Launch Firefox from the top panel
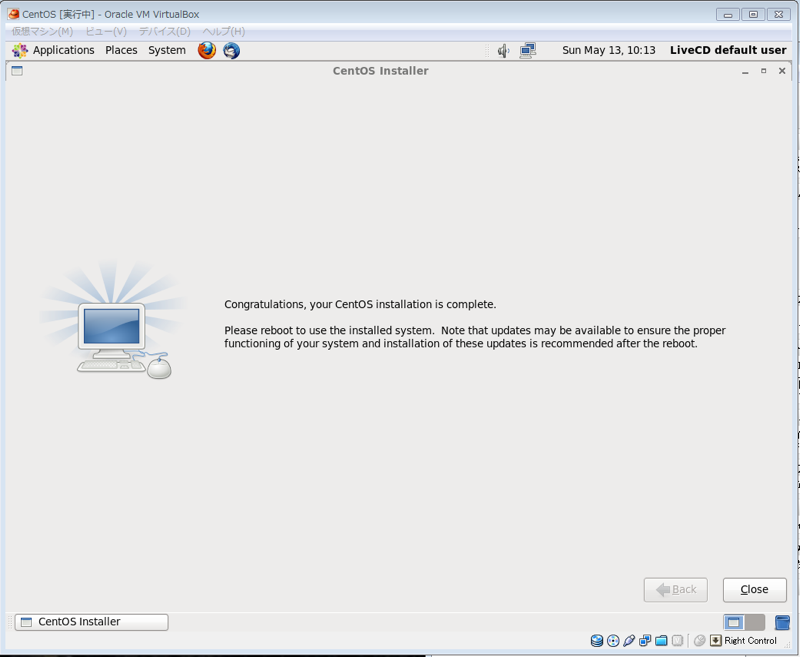Image resolution: width=800 pixels, height=657 pixels. [x=207, y=50]
